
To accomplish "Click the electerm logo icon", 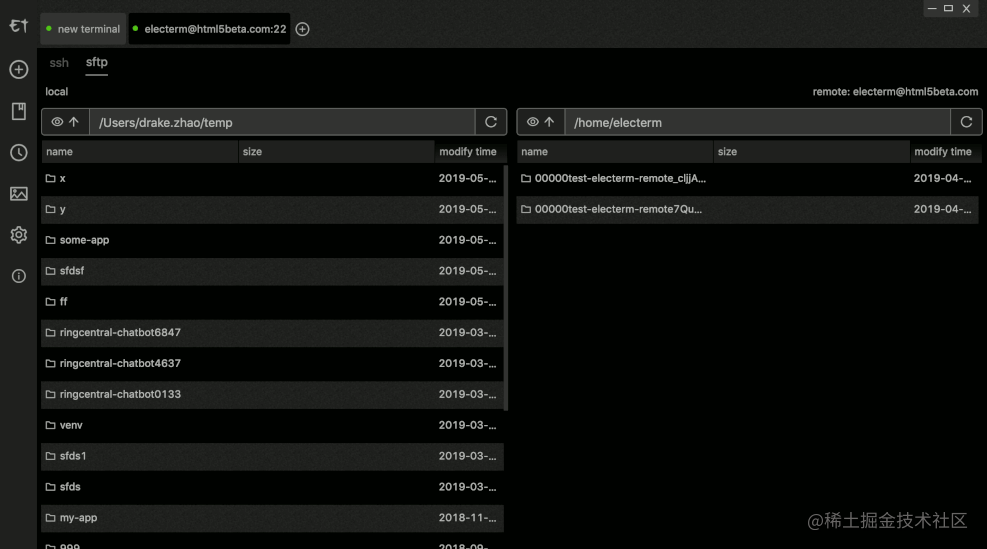I will pyautogui.click(x=19, y=25).
